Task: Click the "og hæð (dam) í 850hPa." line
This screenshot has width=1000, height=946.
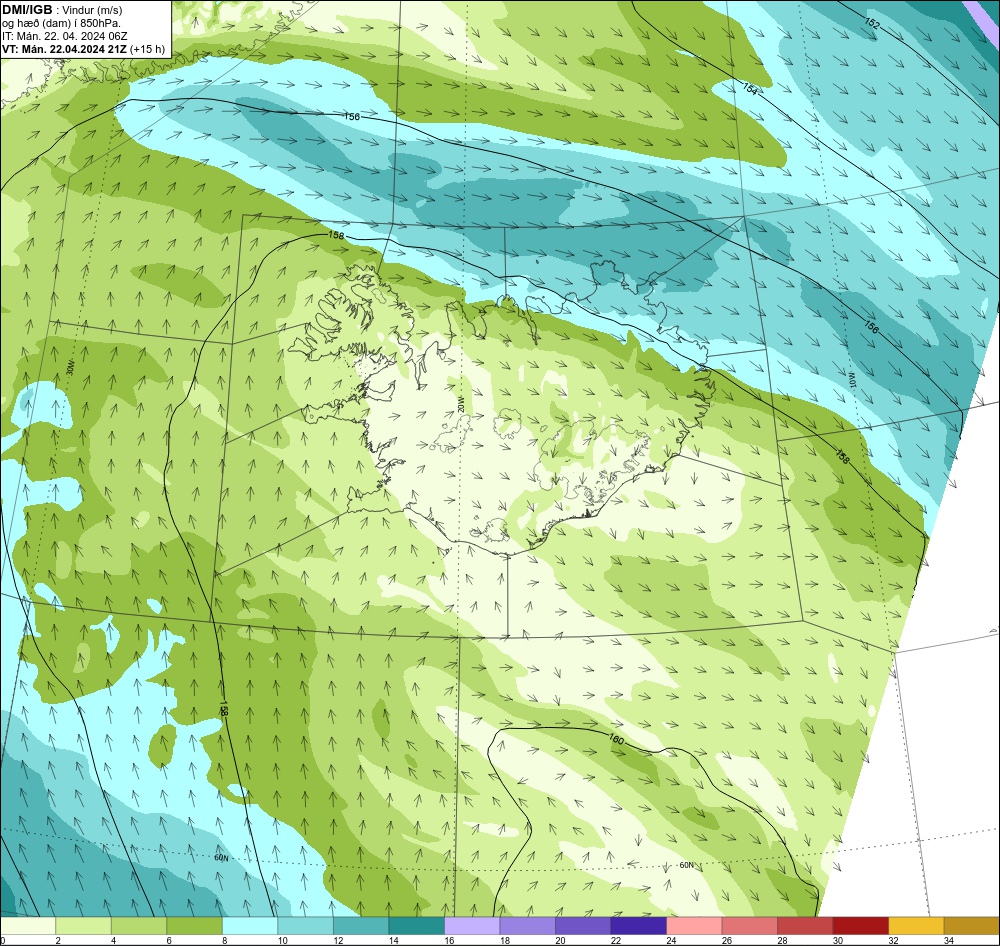Action: 61,23
